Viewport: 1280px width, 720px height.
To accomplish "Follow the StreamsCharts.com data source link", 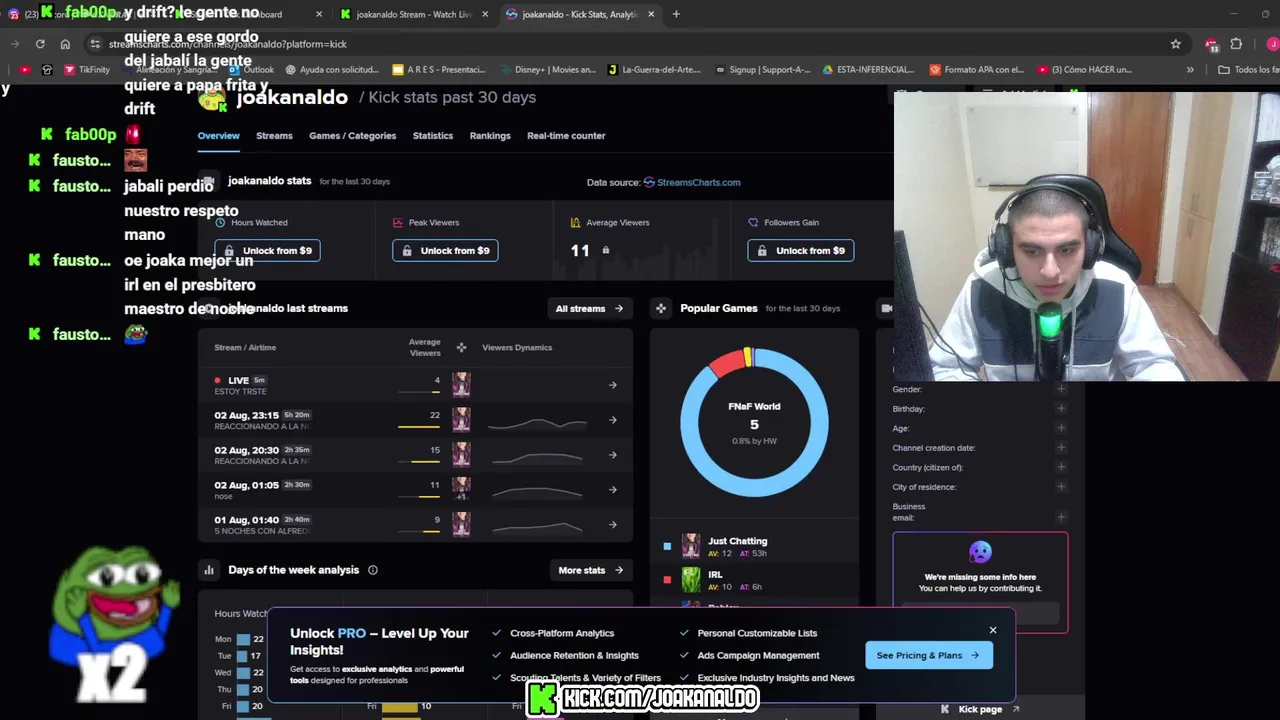I will tap(692, 182).
